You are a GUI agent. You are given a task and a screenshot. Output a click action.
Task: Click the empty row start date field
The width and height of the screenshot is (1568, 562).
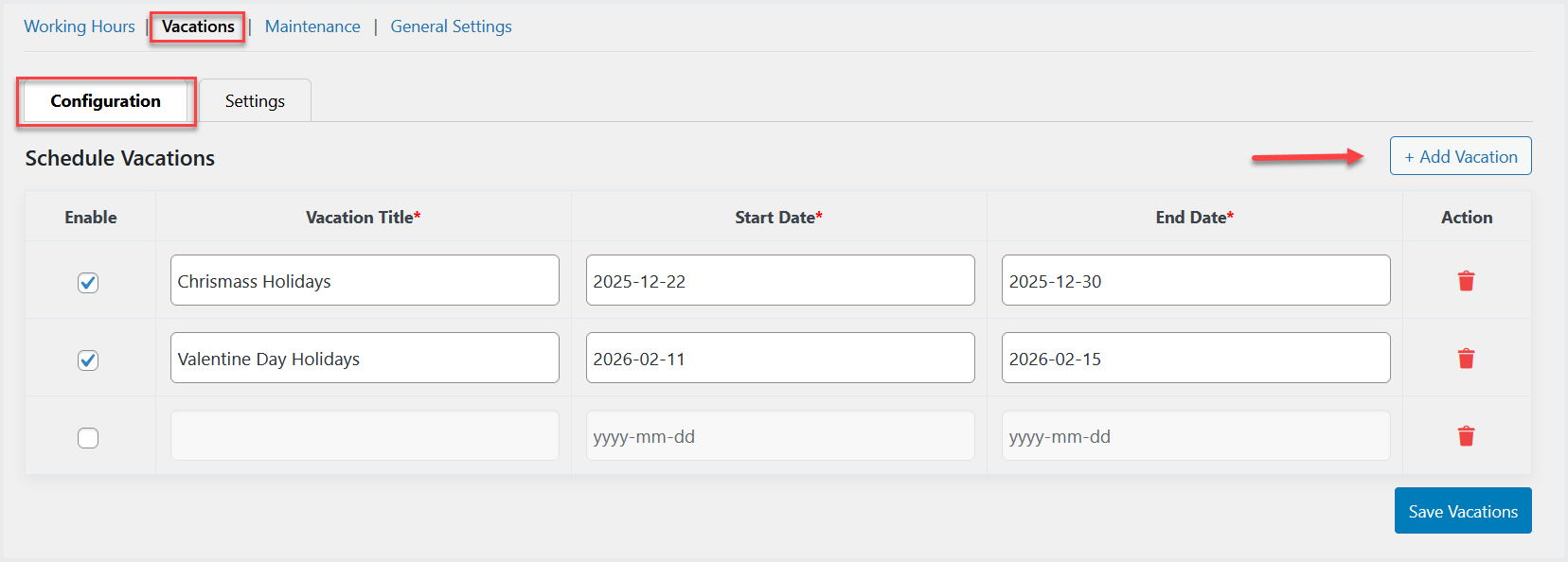(779, 436)
